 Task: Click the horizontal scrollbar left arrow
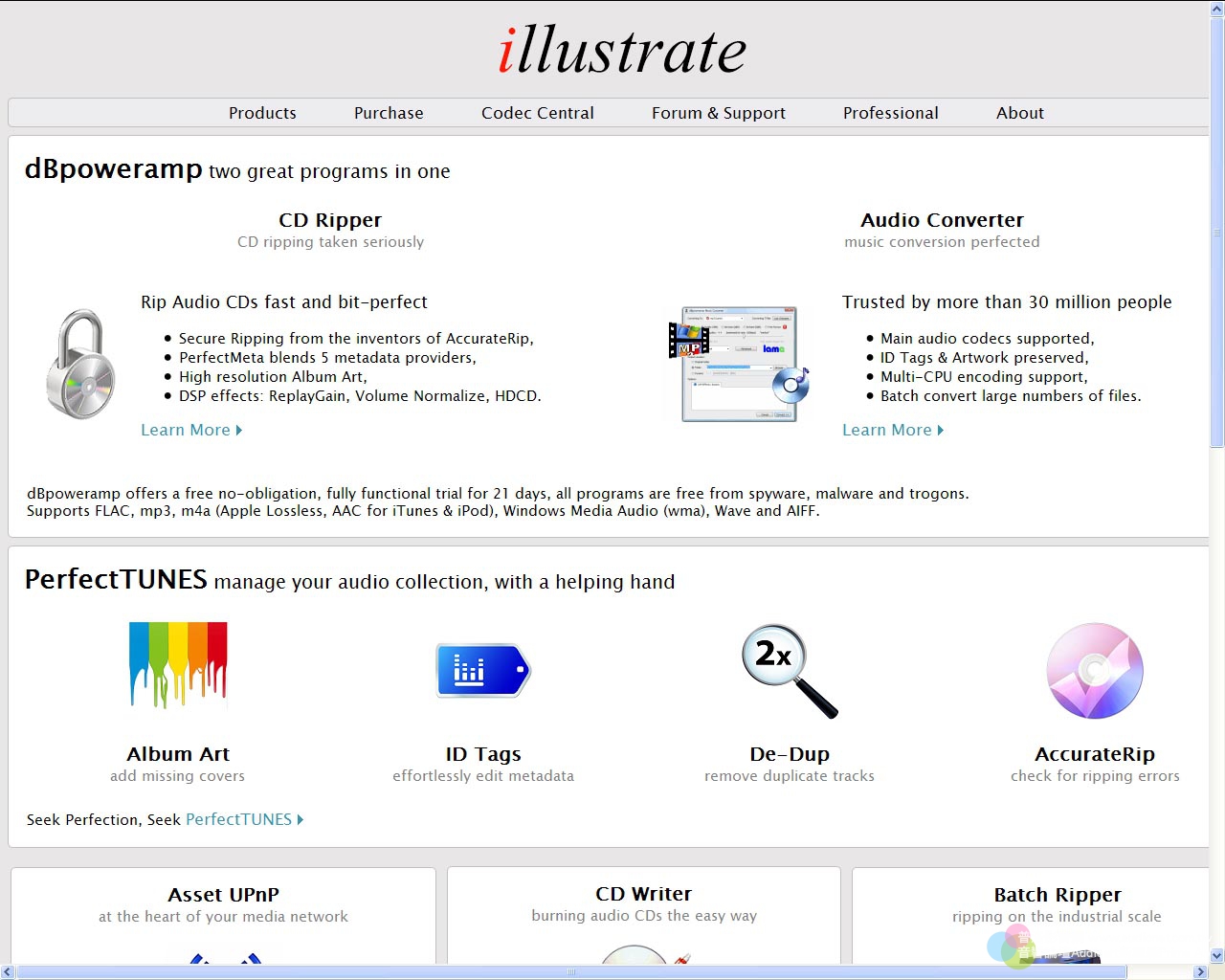point(8,972)
